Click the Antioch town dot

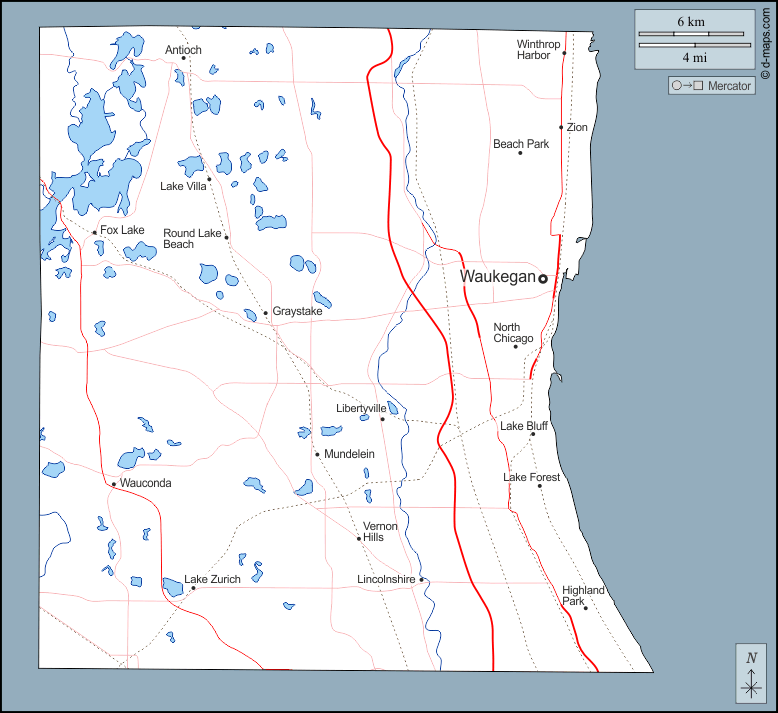(x=184, y=58)
